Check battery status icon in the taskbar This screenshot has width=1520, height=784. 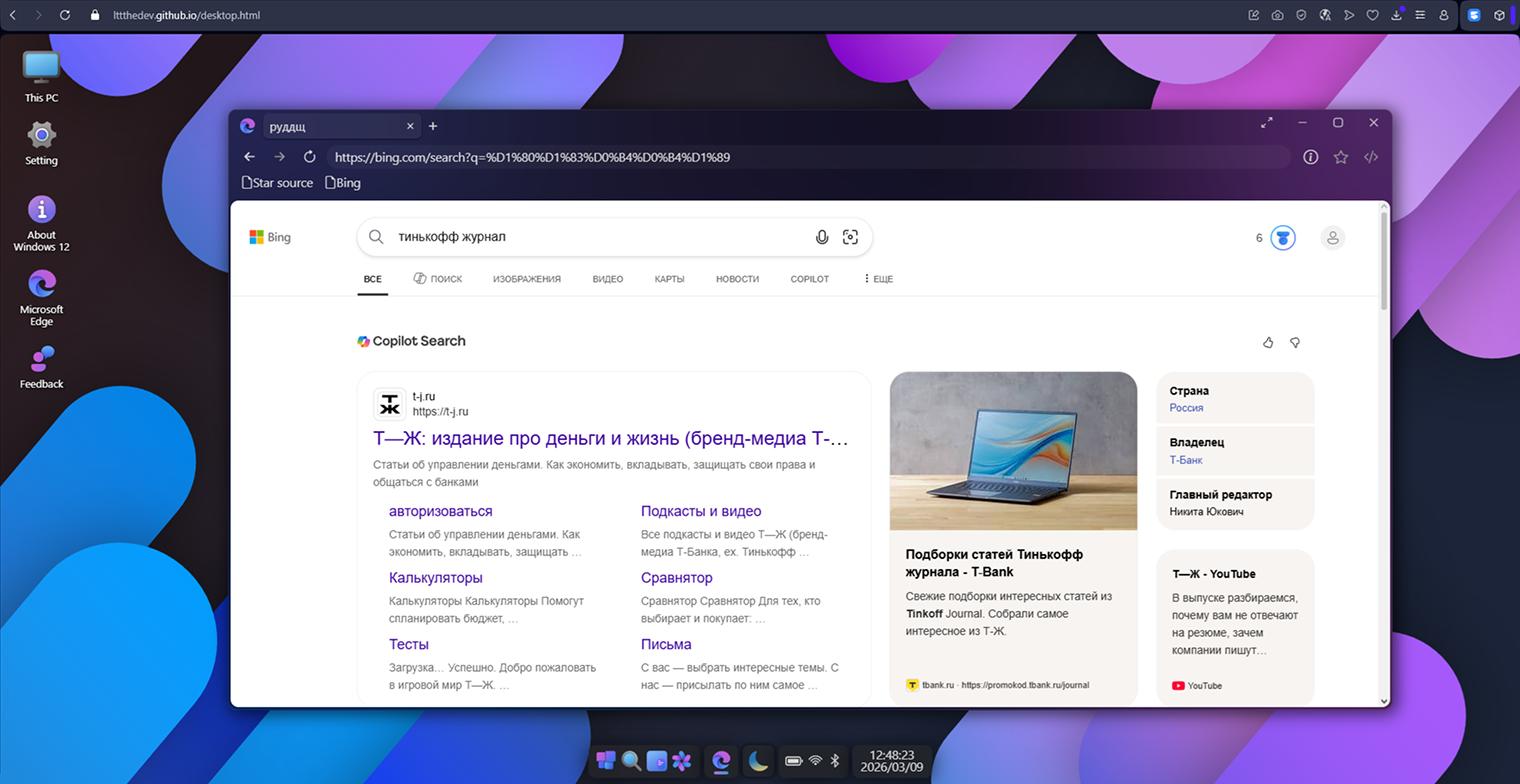[x=794, y=761]
